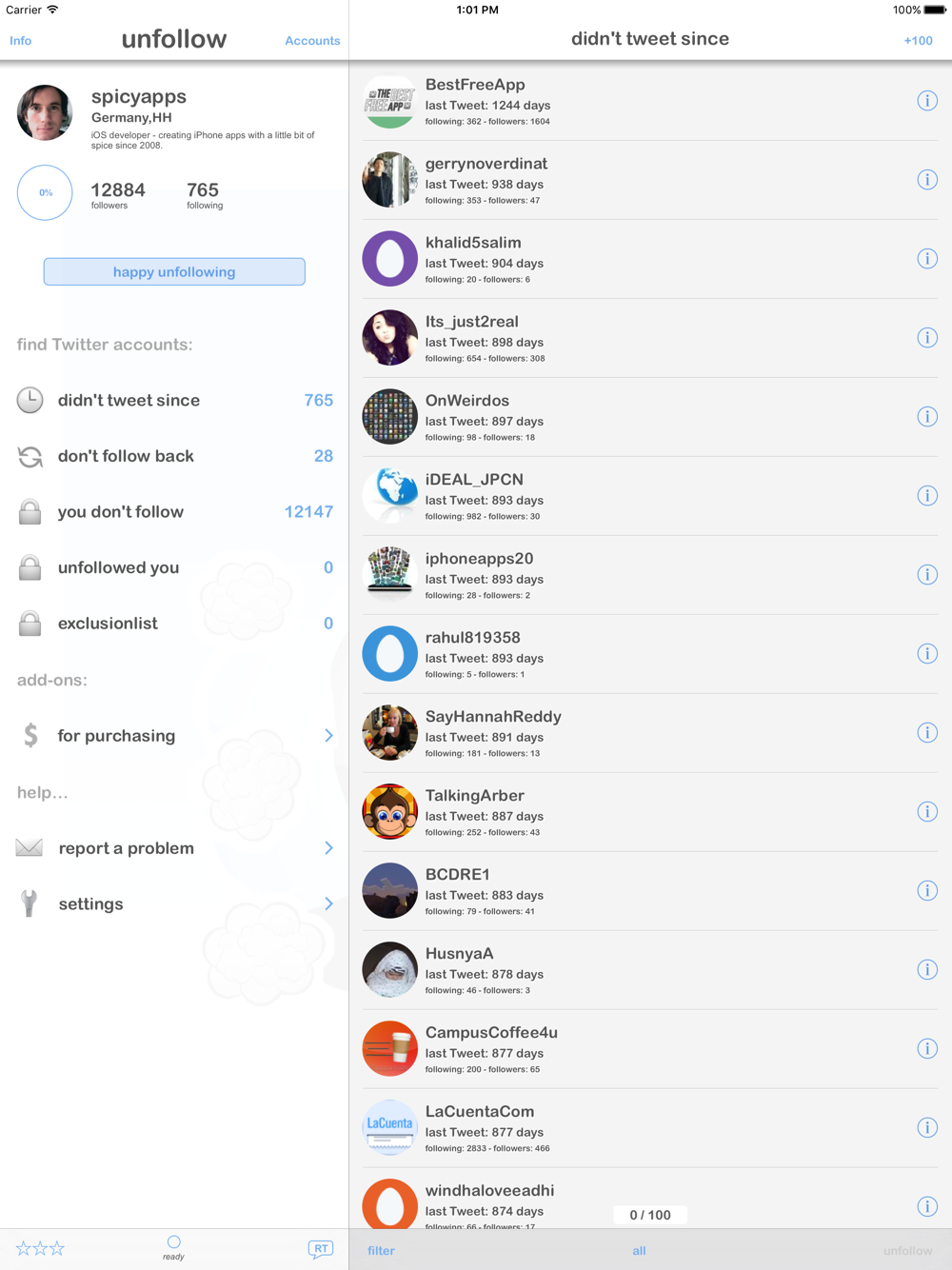Open info for windhaloveeadhi
Viewport: 952px width, 1270px height.
[x=927, y=1207]
